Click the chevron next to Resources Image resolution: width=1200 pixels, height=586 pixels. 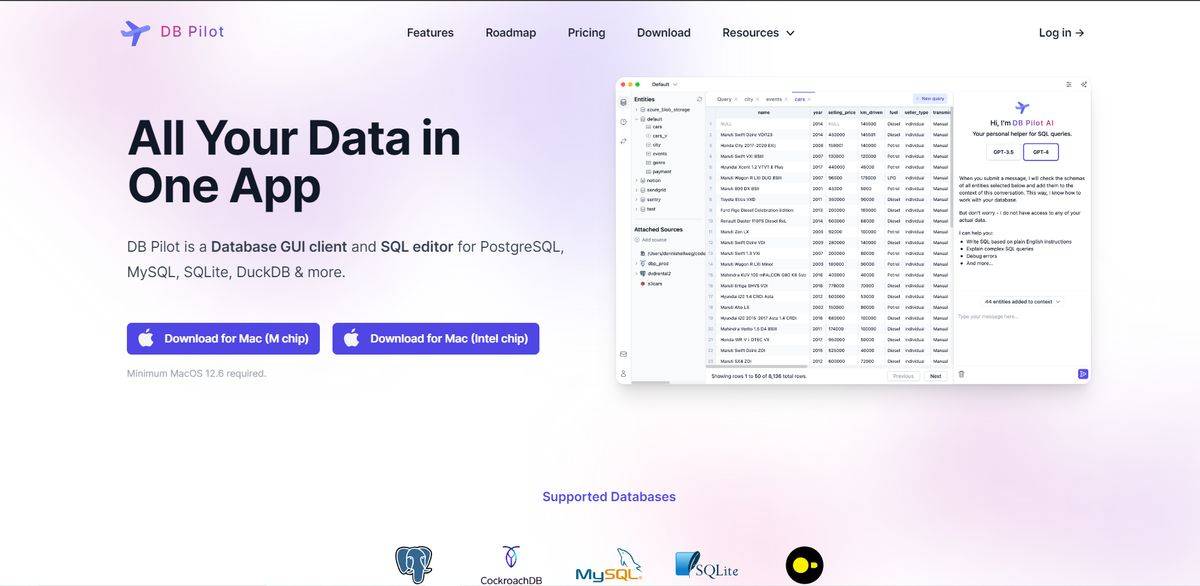tap(790, 33)
